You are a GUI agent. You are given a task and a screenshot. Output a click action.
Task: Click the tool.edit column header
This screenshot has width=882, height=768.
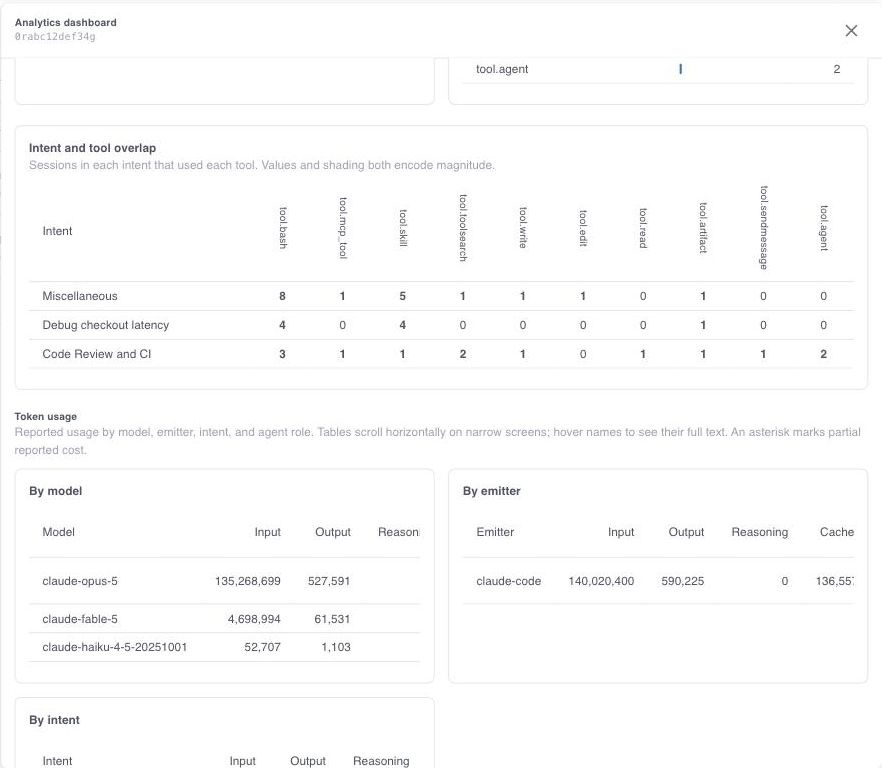583,228
